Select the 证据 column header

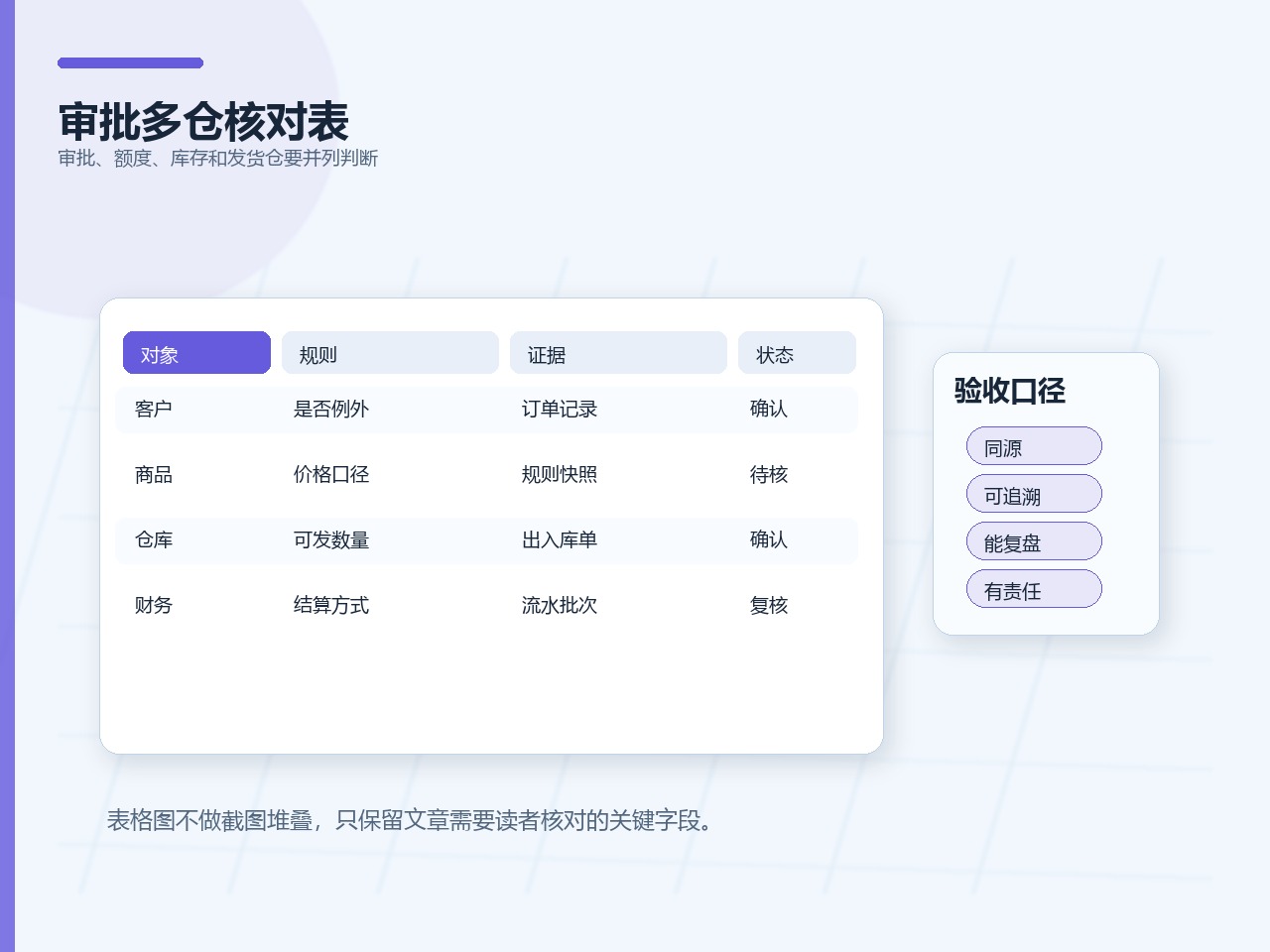tap(618, 353)
